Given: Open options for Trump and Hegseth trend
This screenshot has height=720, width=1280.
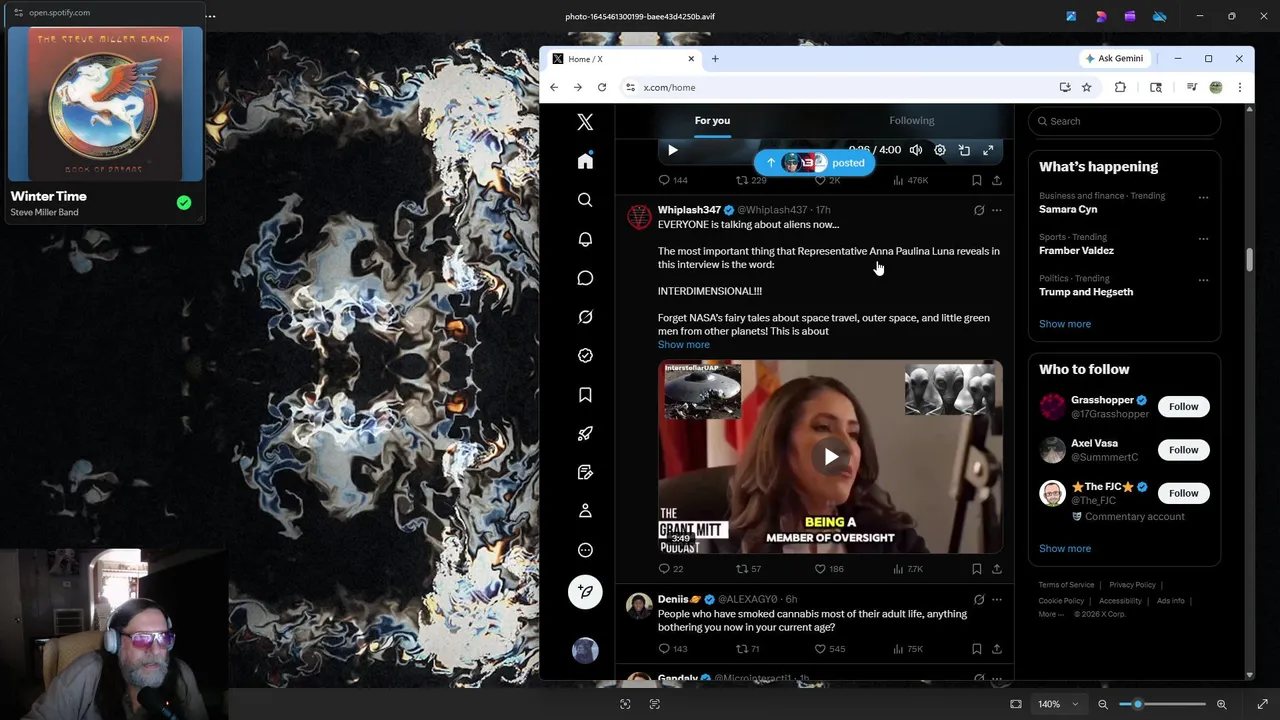Looking at the screenshot, I should pyautogui.click(x=1203, y=280).
